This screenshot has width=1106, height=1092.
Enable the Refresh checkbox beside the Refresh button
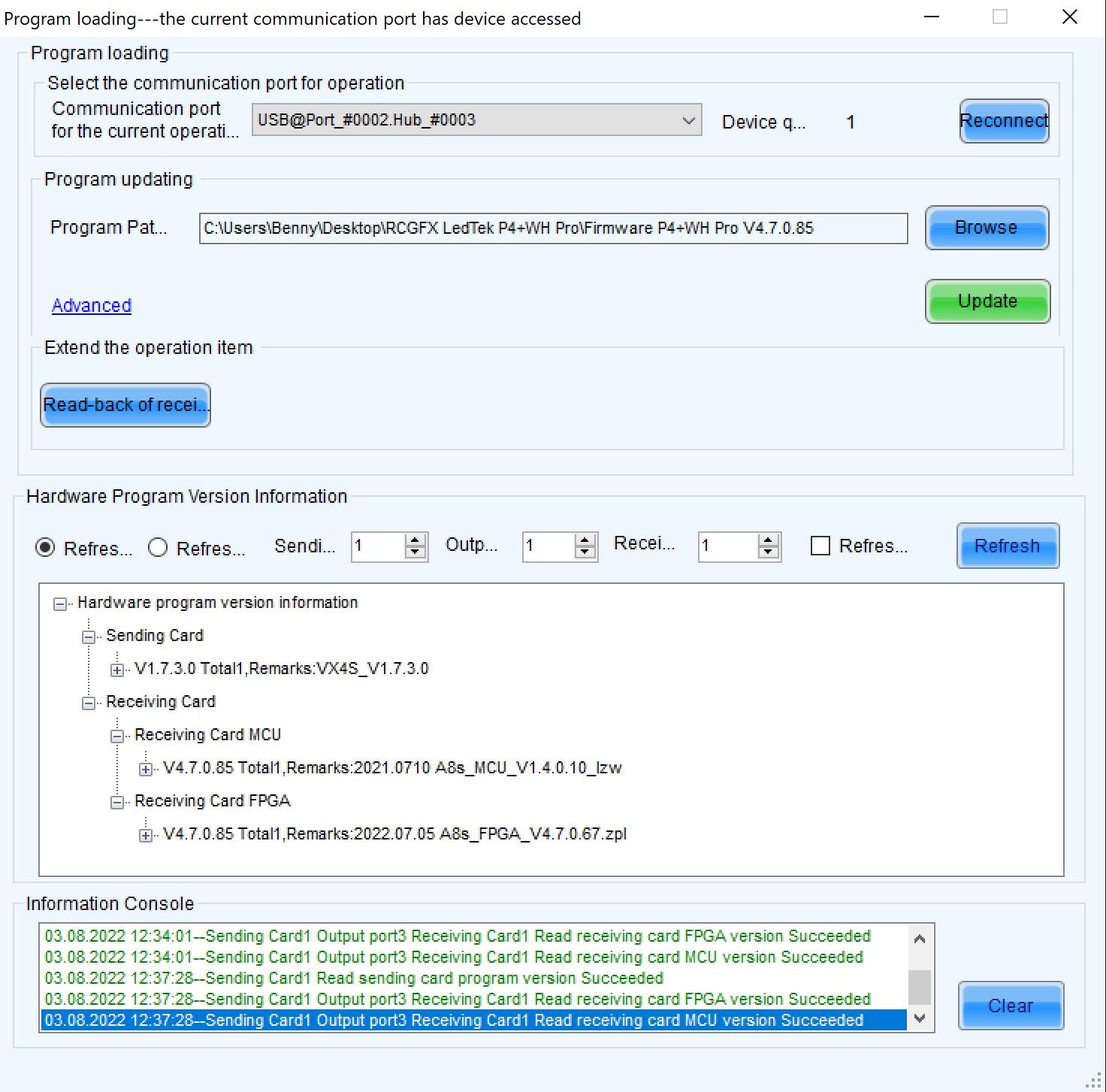pyautogui.click(x=820, y=546)
